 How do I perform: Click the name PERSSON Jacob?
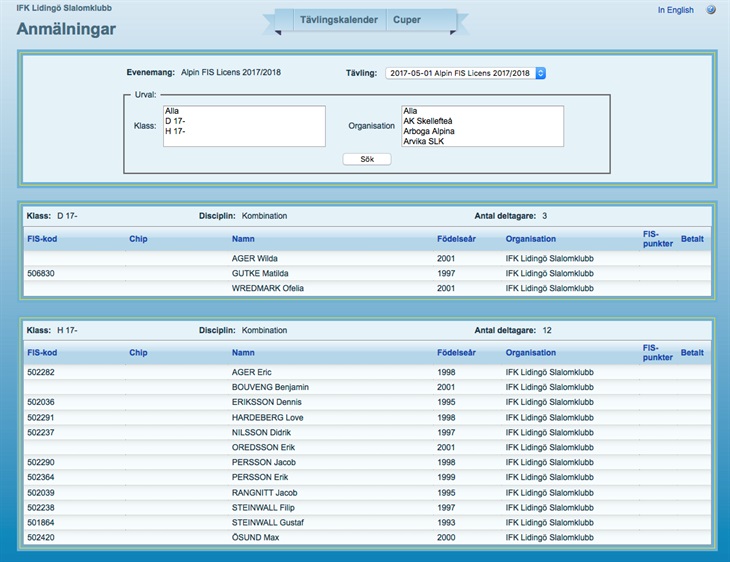(x=264, y=462)
